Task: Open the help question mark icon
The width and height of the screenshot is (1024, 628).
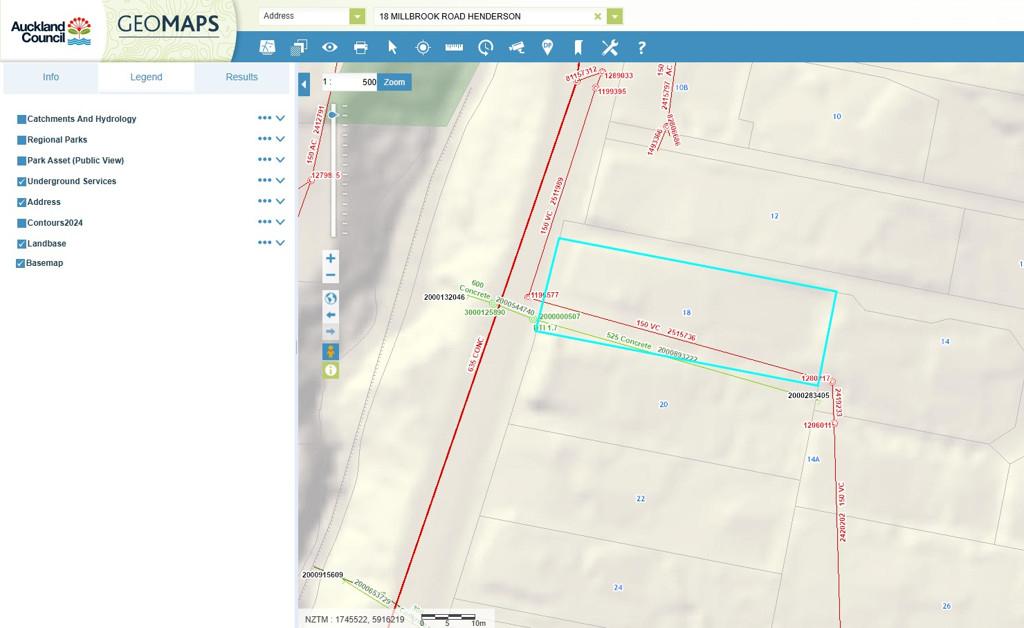Action: pyautogui.click(x=641, y=47)
